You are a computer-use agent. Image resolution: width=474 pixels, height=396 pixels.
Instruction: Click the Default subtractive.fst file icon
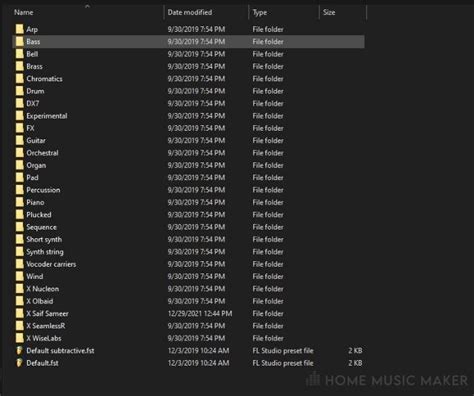click(x=19, y=350)
